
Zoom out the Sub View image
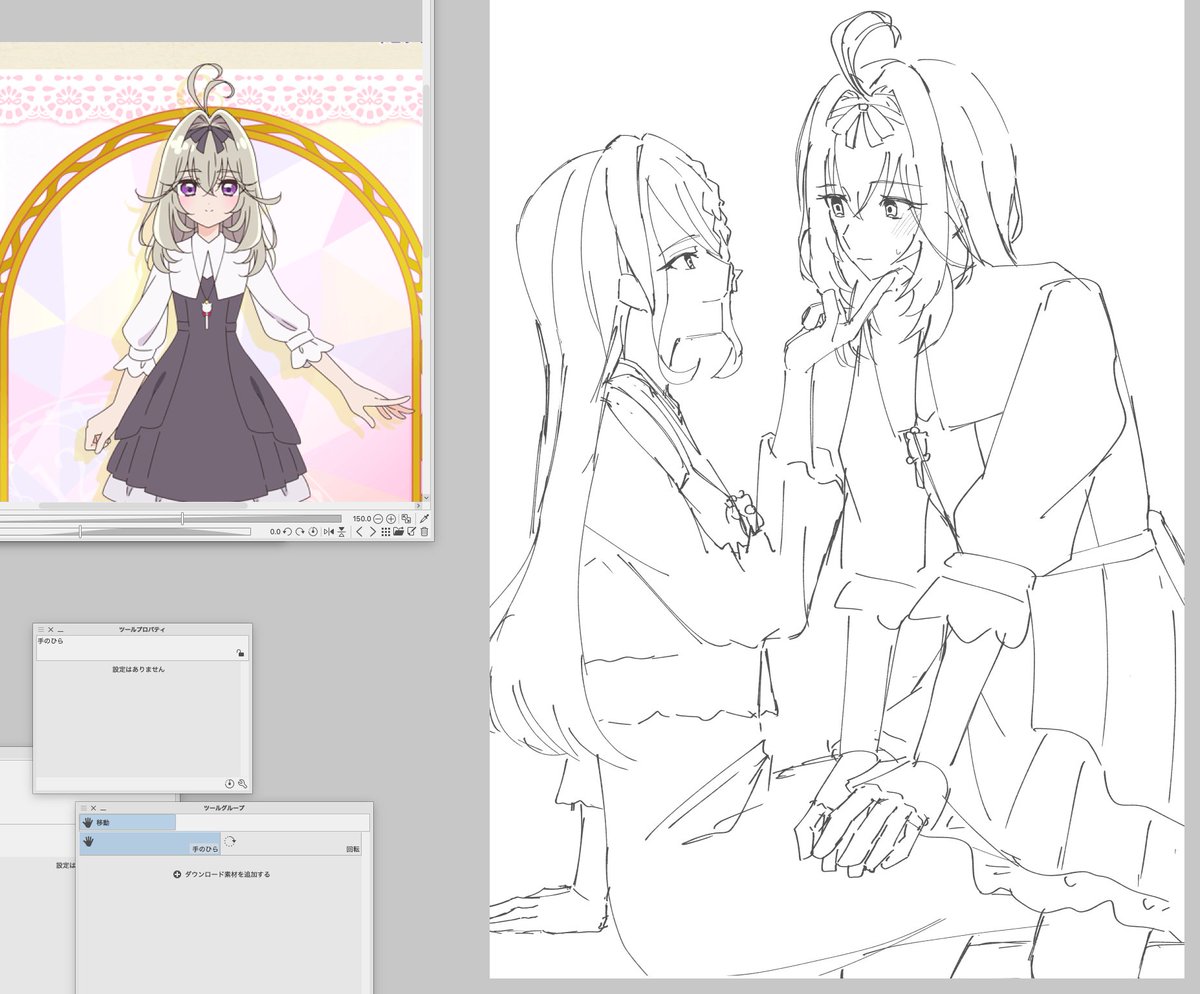tap(378, 519)
